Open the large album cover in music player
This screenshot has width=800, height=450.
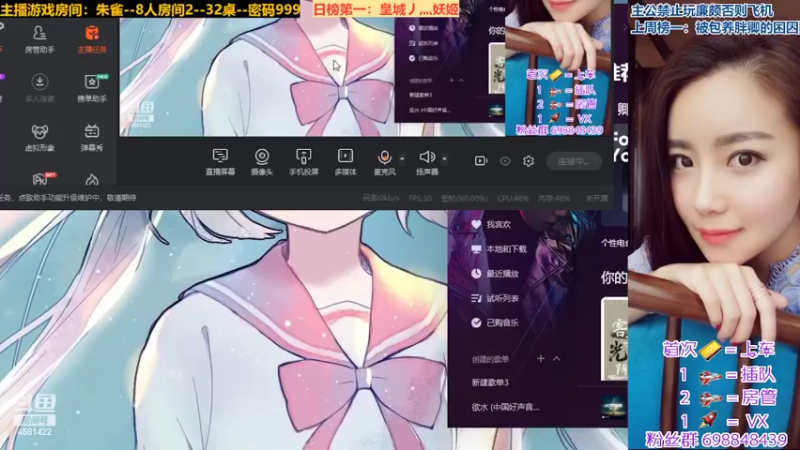pos(614,339)
